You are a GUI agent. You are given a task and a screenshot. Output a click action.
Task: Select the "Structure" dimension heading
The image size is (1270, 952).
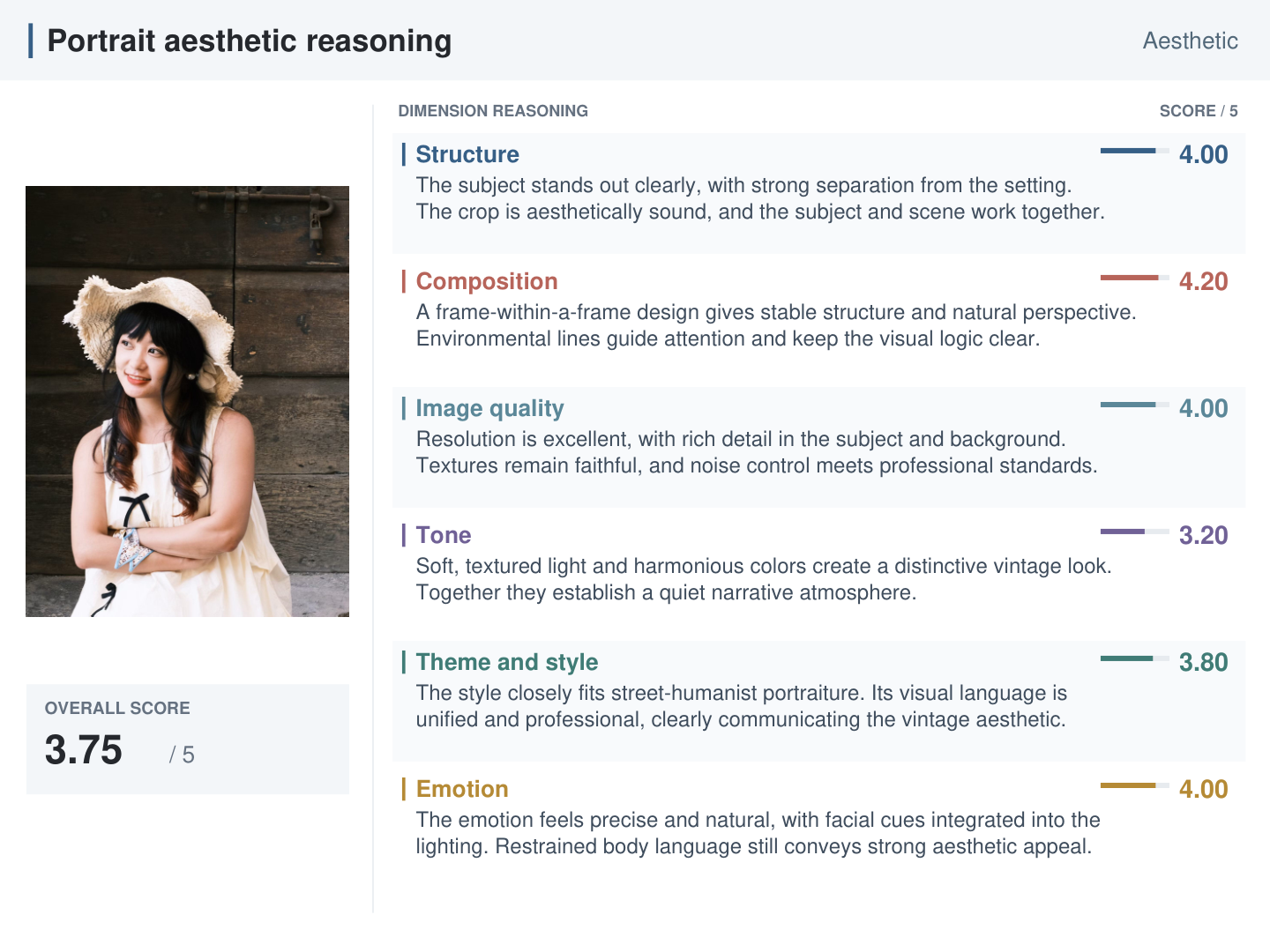click(x=467, y=154)
